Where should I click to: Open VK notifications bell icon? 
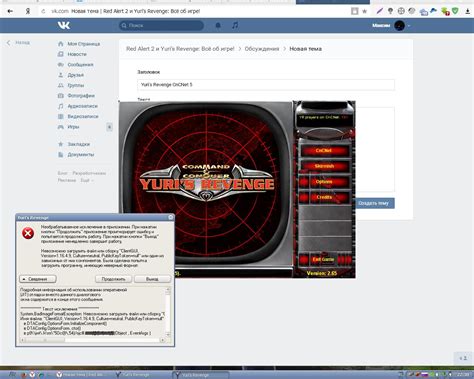(x=218, y=25)
